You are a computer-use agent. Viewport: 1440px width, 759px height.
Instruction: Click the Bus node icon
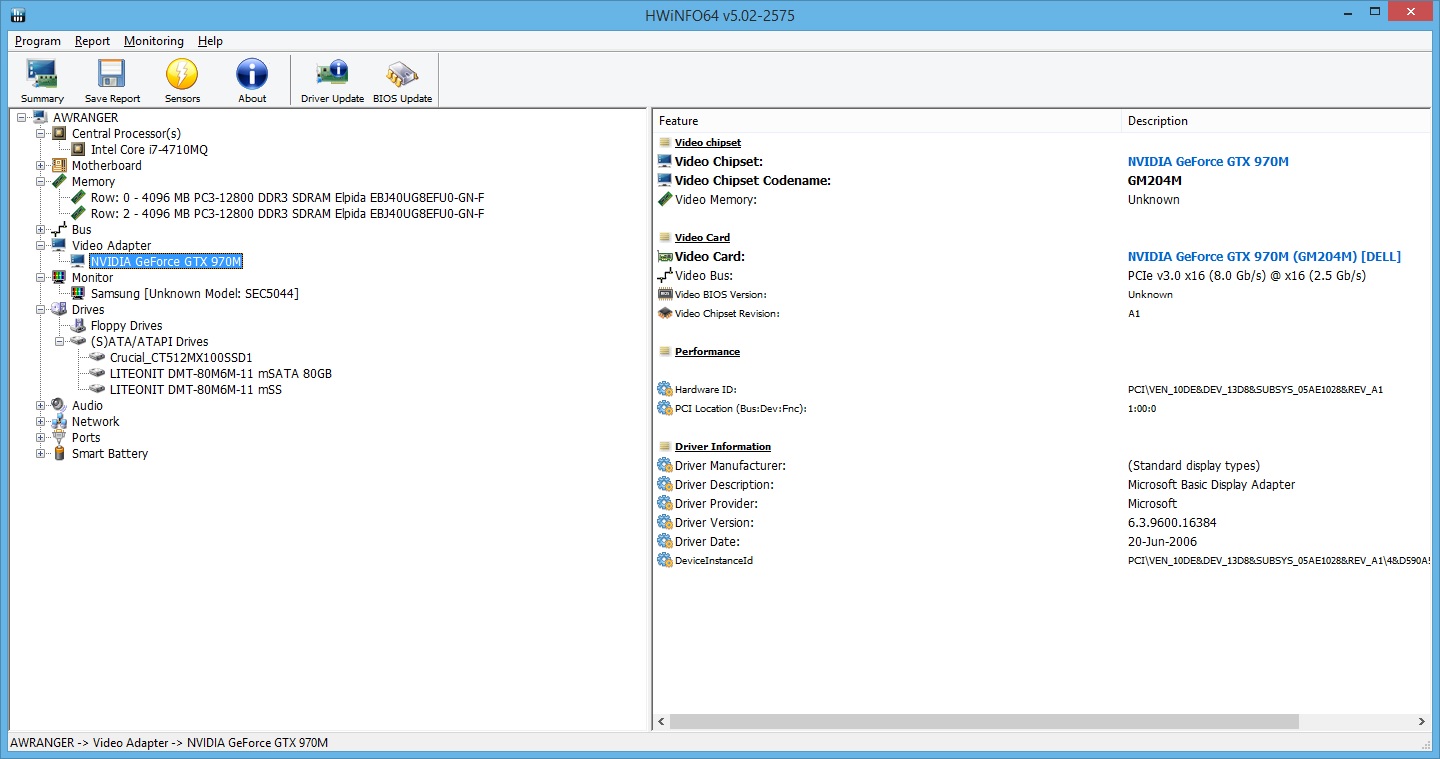pyautogui.click(x=59, y=230)
